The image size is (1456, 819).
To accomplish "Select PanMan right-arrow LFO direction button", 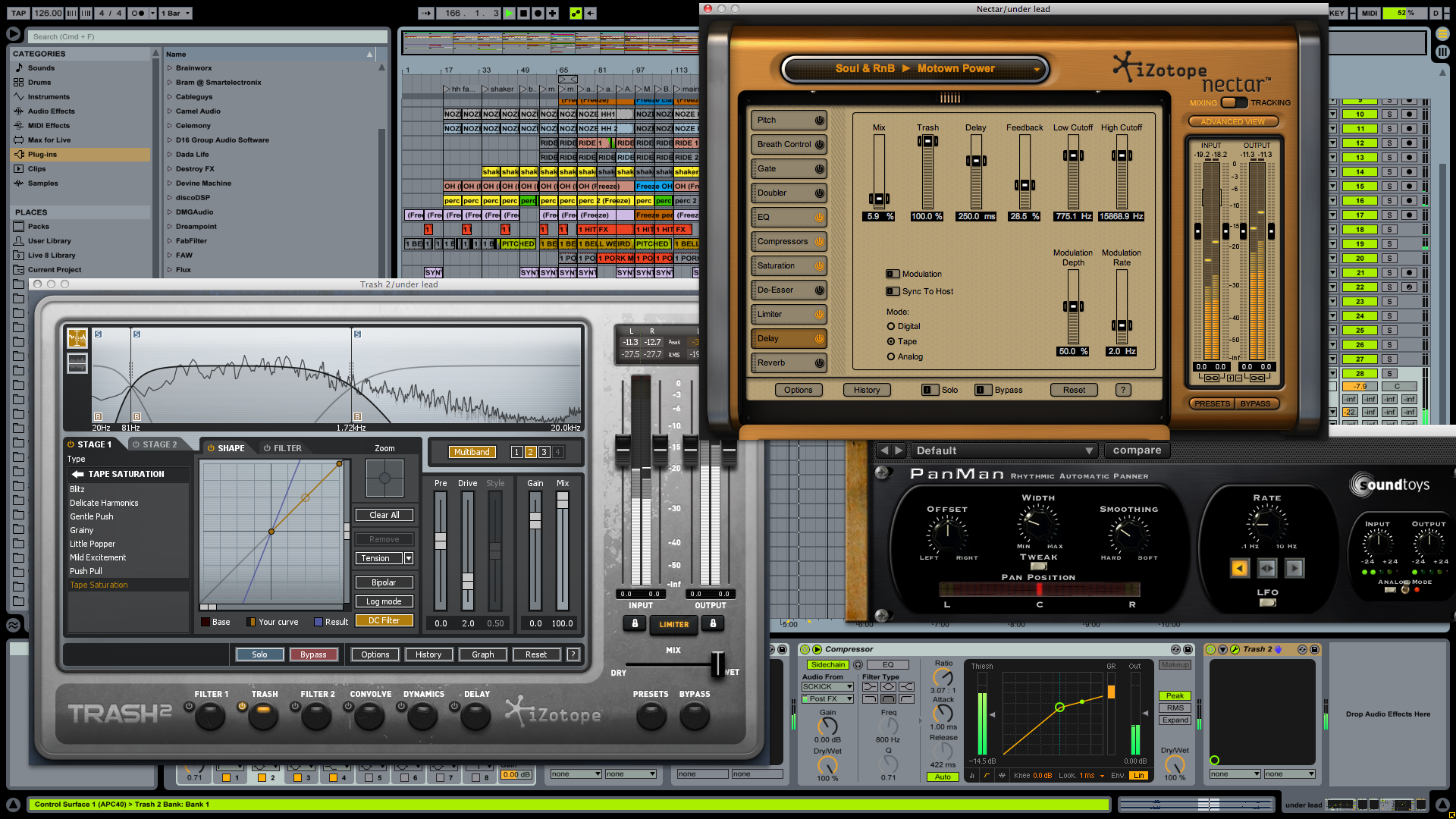I will coord(1294,569).
